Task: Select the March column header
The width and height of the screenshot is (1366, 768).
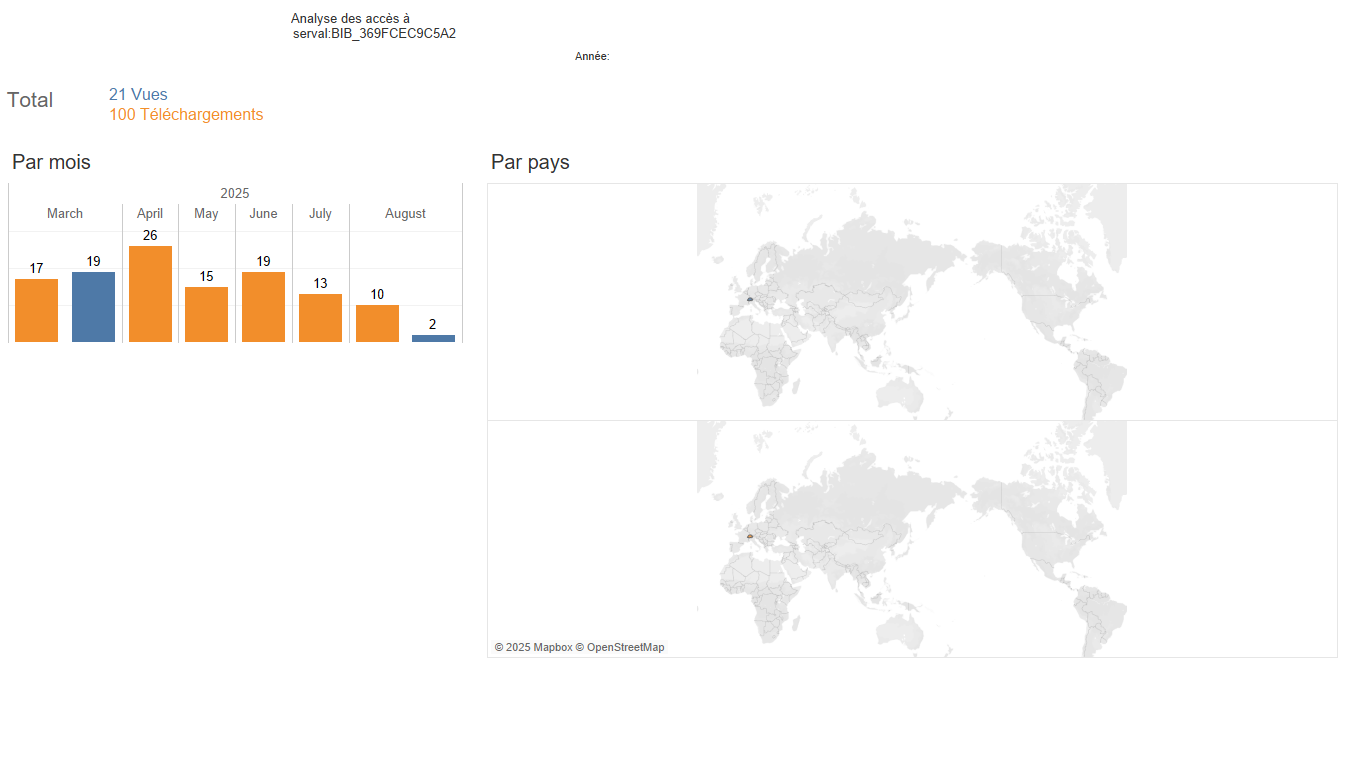Action: click(x=65, y=214)
